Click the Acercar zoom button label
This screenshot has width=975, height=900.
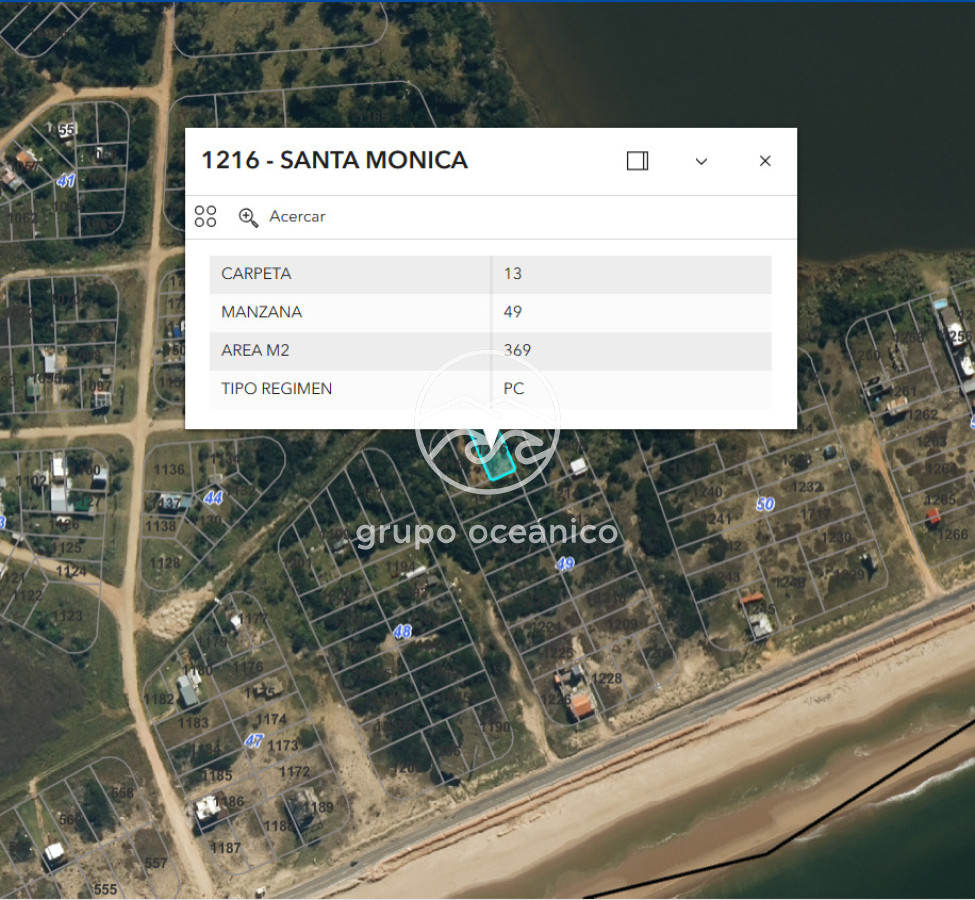pos(297,216)
